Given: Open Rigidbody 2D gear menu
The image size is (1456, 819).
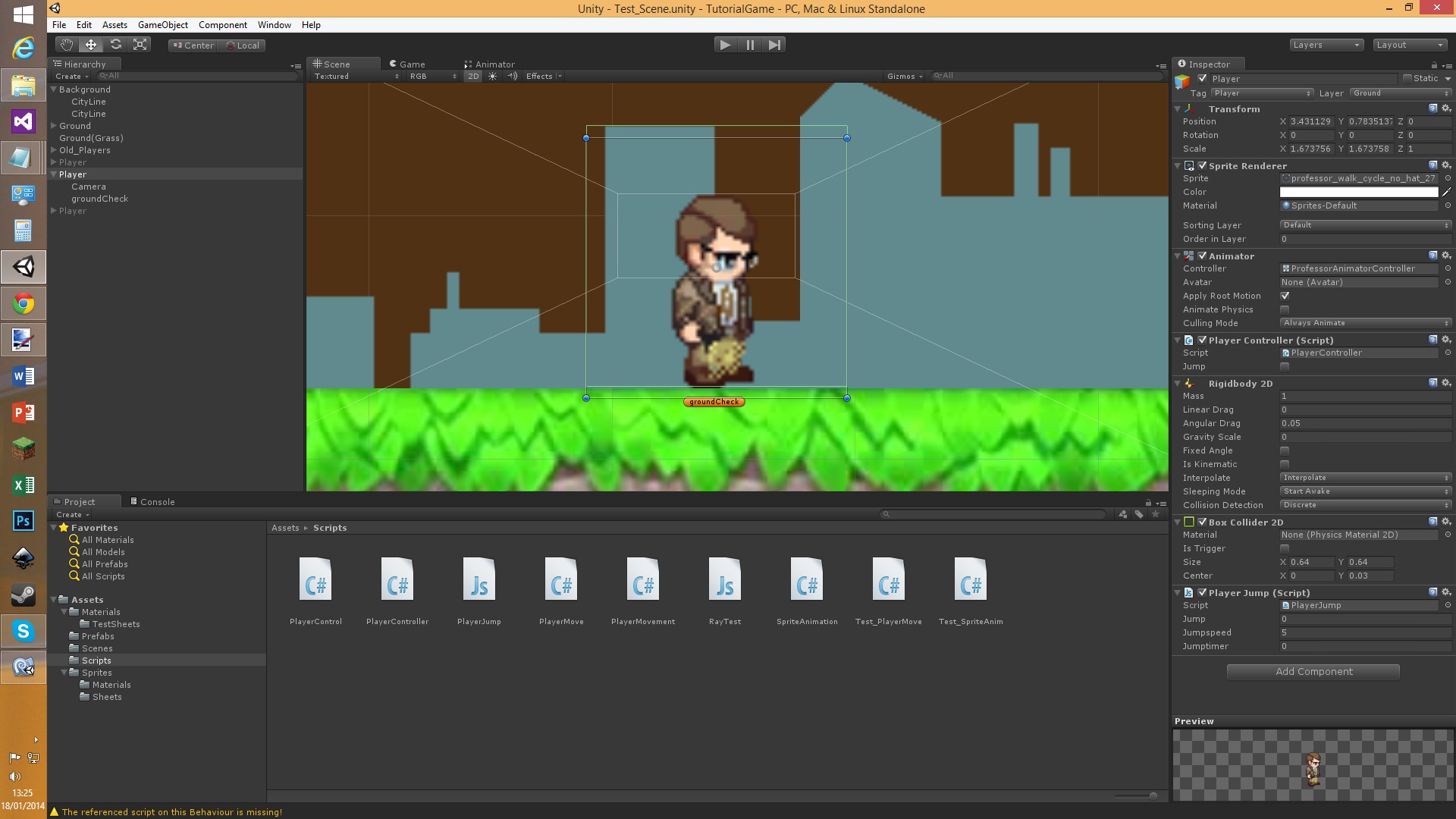Looking at the screenshot, I should (1446, 383).
